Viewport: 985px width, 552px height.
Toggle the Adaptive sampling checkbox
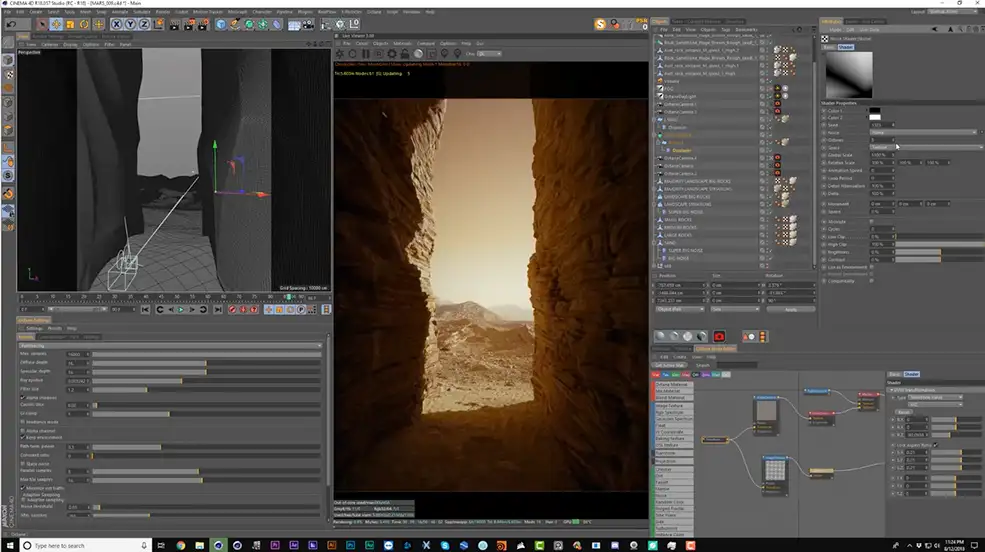point(23,500)
